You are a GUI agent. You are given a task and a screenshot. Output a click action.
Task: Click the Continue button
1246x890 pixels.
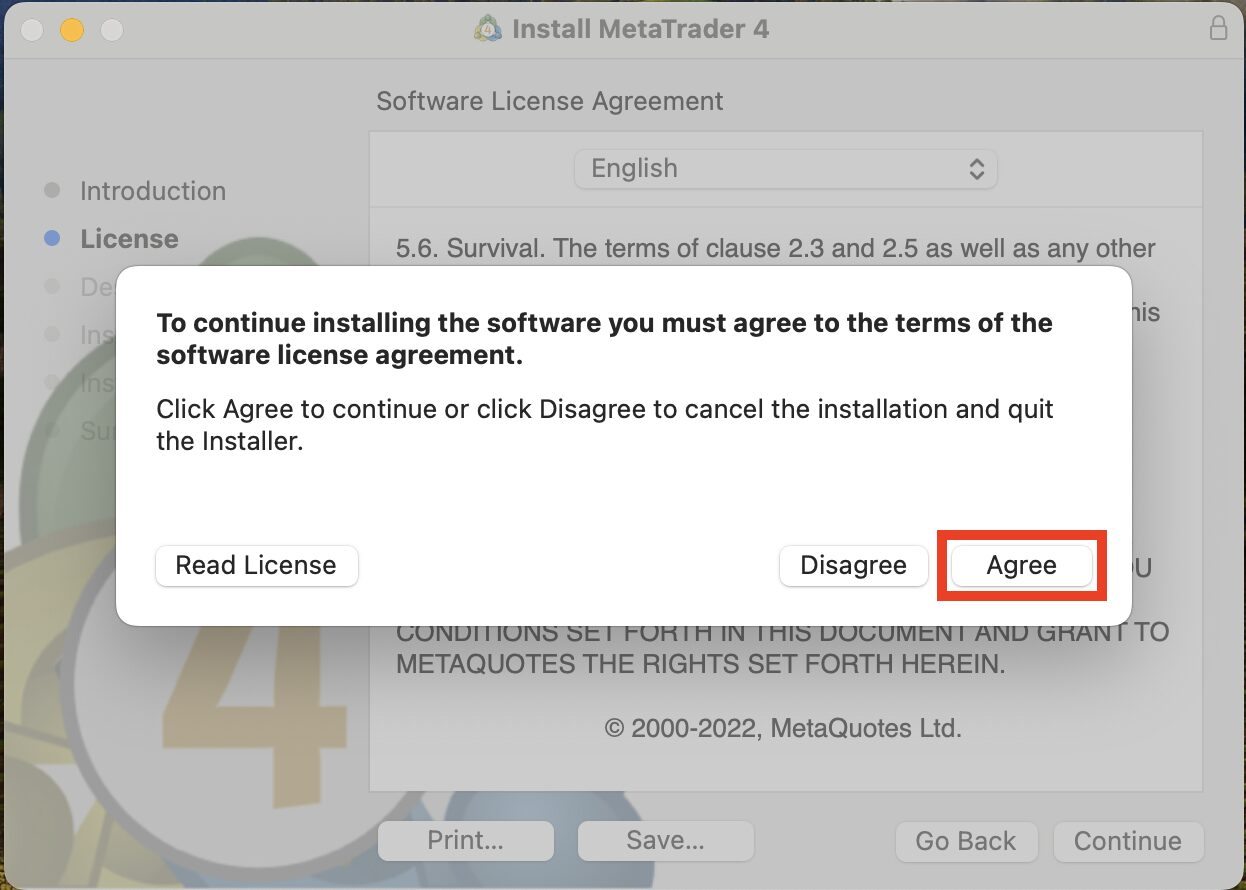click(1127, 841)
